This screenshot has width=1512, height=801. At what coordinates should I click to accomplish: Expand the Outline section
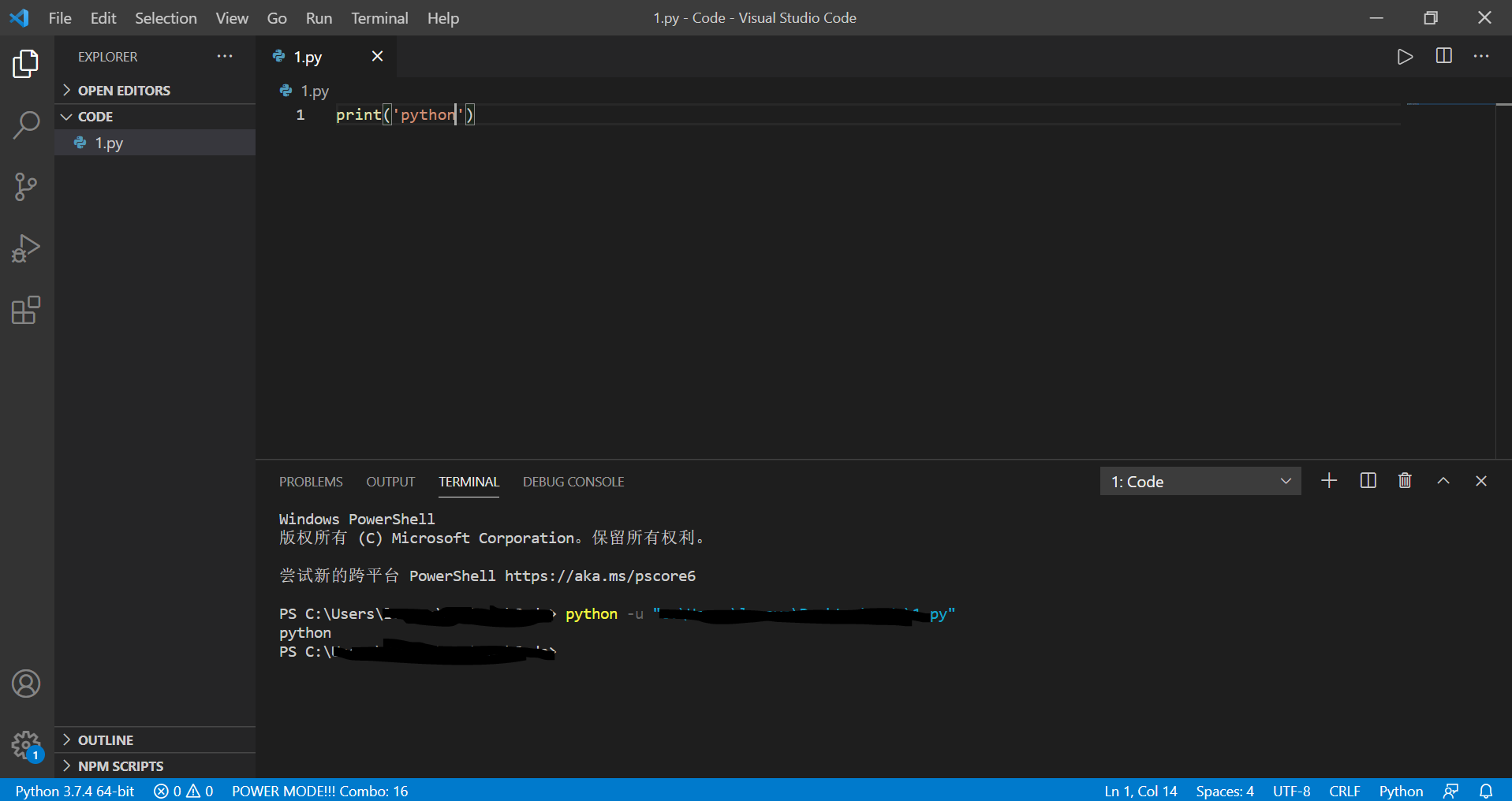(155, 740)
